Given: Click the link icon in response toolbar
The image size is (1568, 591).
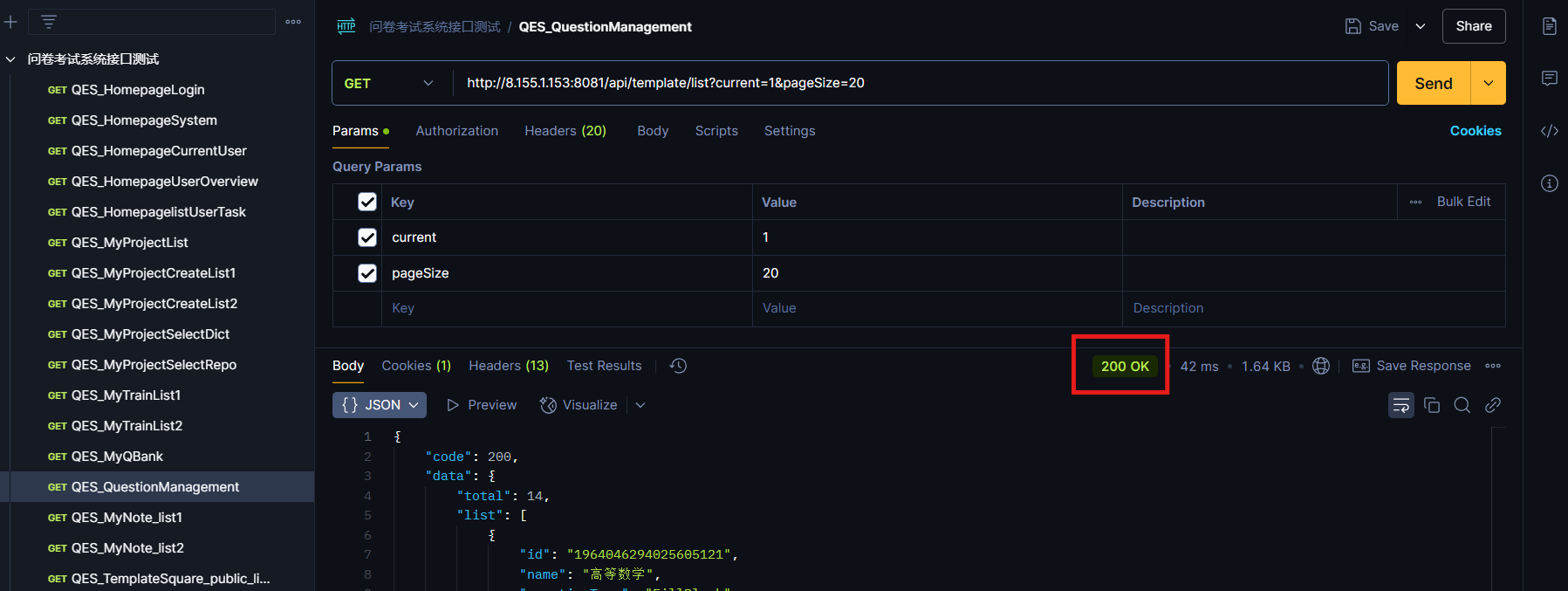Looking at the screenshot, I should pyautogui.click(x=1493, y=405).
